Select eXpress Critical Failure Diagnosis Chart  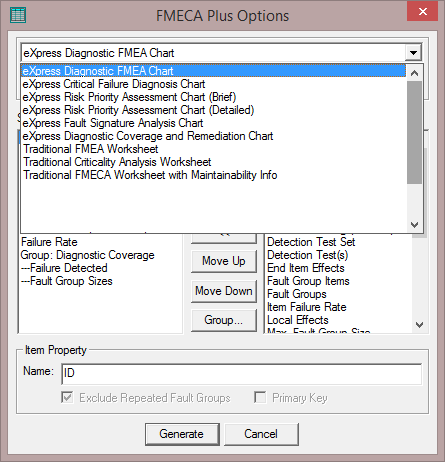click(114, 84)
